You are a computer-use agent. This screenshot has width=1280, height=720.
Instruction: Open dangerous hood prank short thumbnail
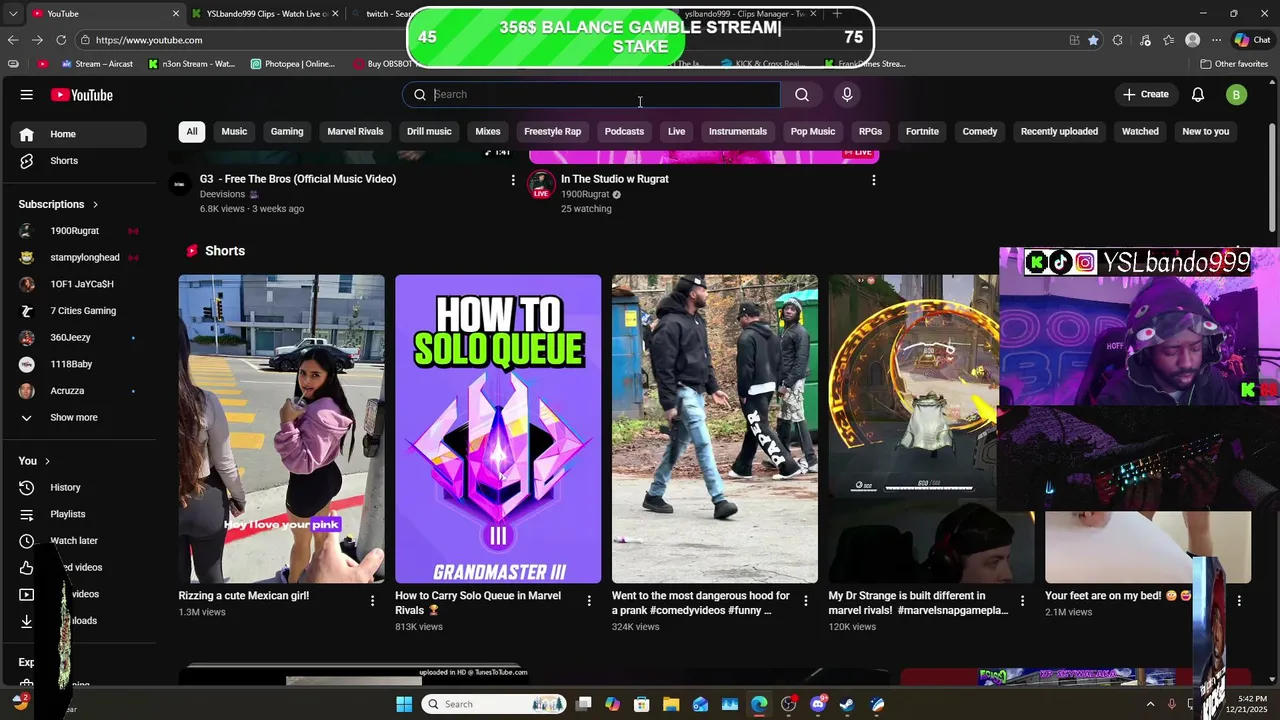715,429
